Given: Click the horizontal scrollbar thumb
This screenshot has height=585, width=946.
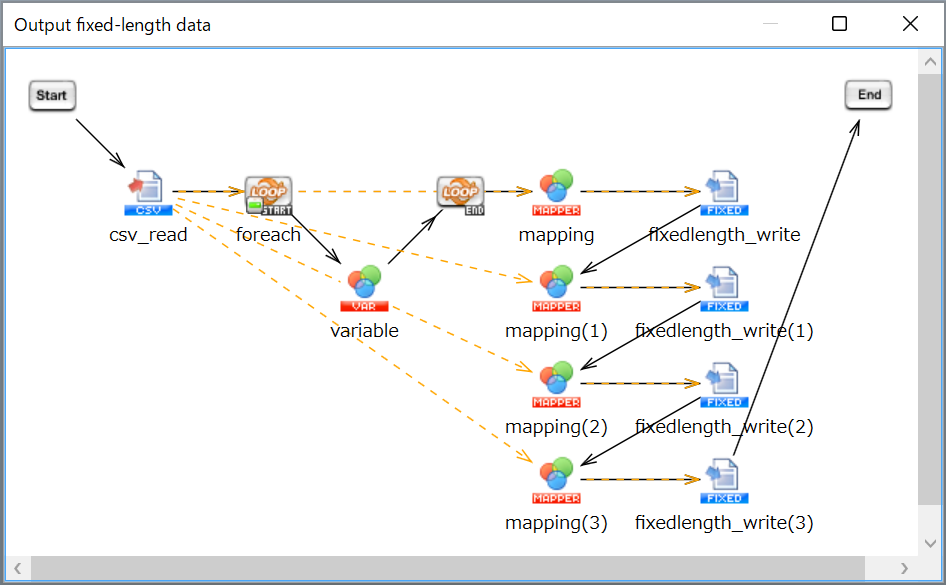Looking at the screenshot, I should coord(448,568).
